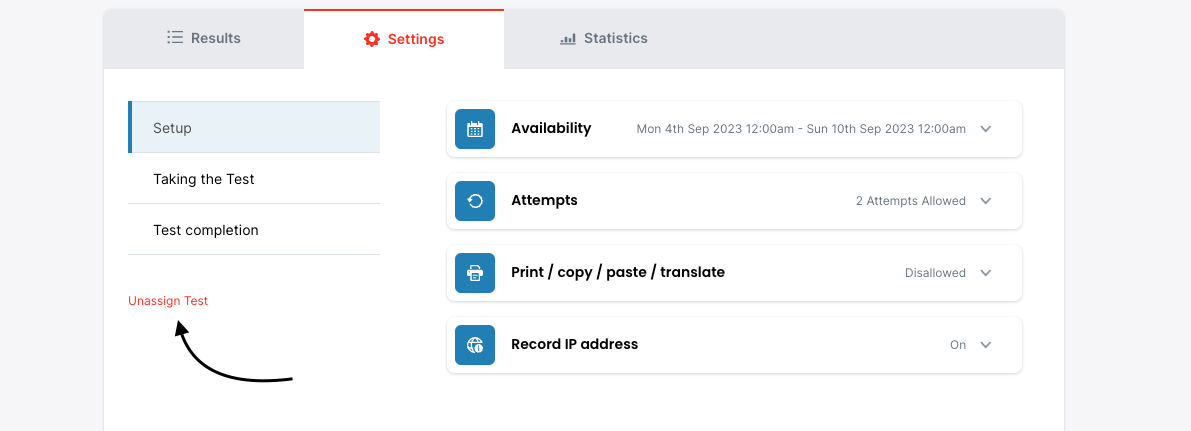Click the globe icon for Record IP address
Screen dimensions: 1191x431
475,345
